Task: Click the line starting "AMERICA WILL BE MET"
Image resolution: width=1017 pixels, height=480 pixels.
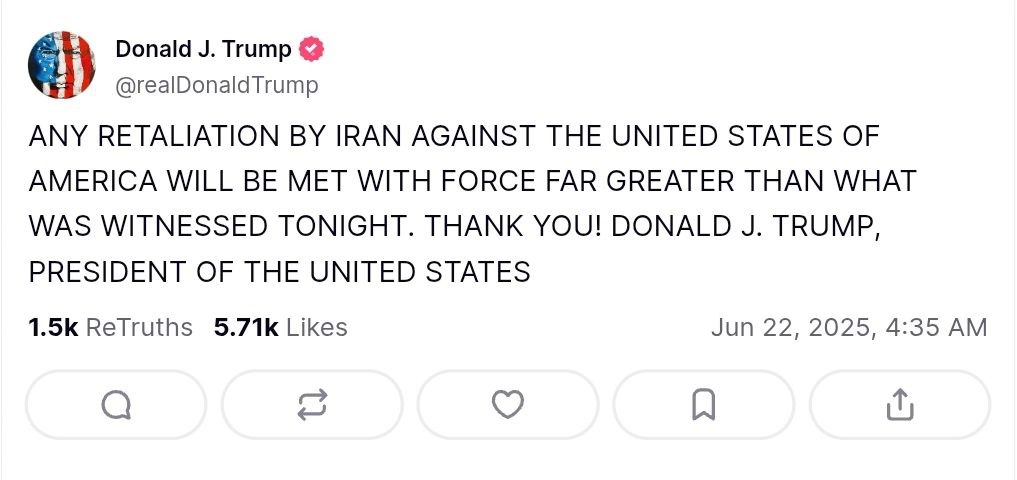Action: [472, 181]
